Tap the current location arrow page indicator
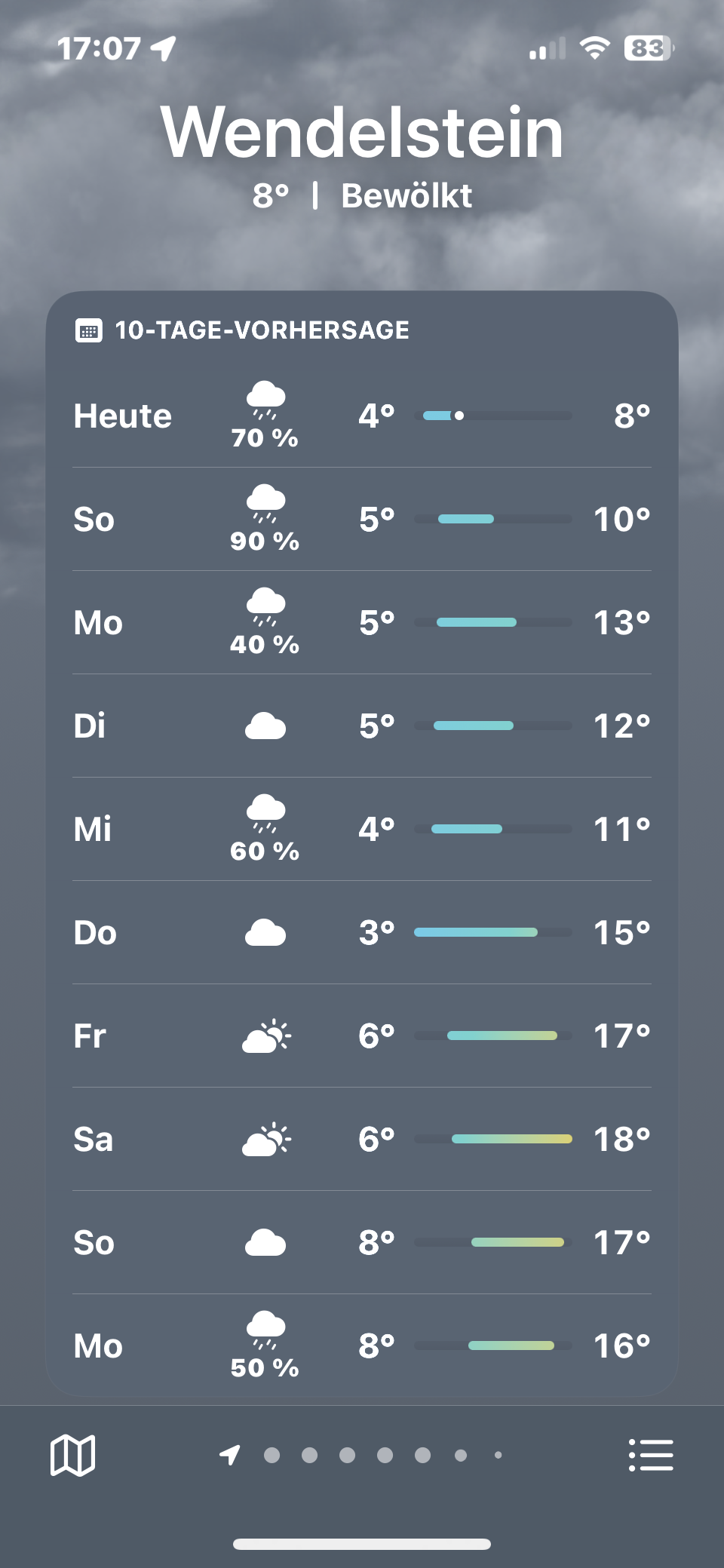The height and width of the screenshot is (1568, 724). tap(230, 1454)
